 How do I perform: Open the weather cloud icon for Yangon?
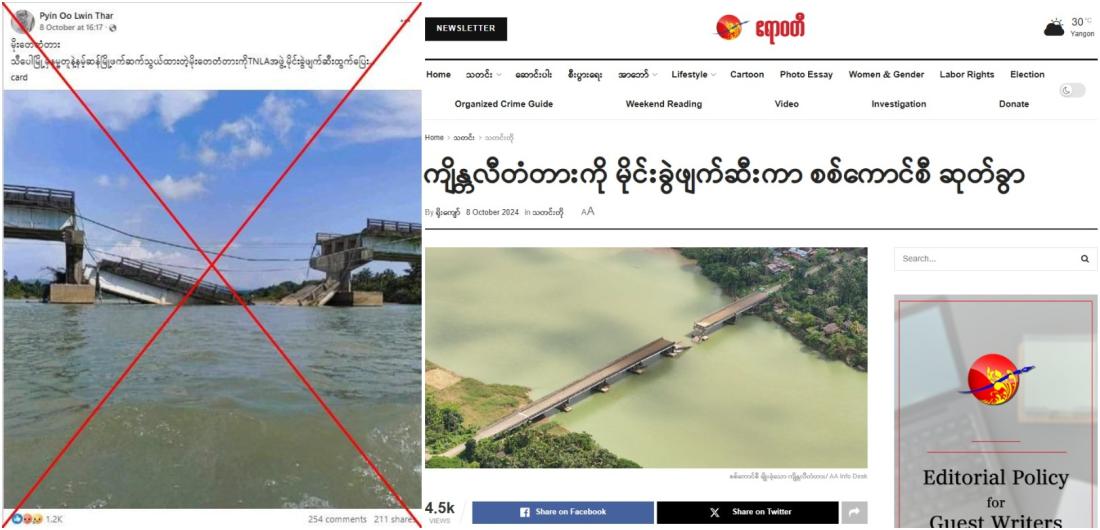[x=1054, y=27]
